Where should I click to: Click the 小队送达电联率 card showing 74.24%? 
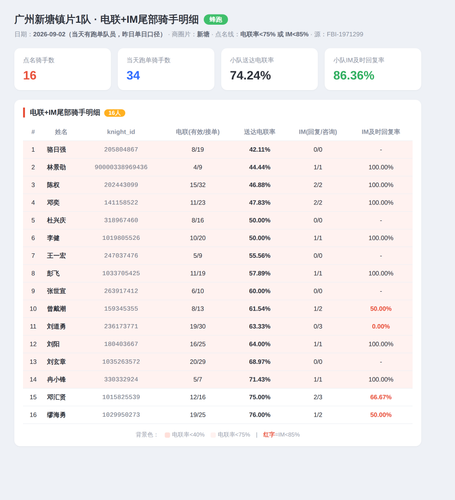coord(269,69)
